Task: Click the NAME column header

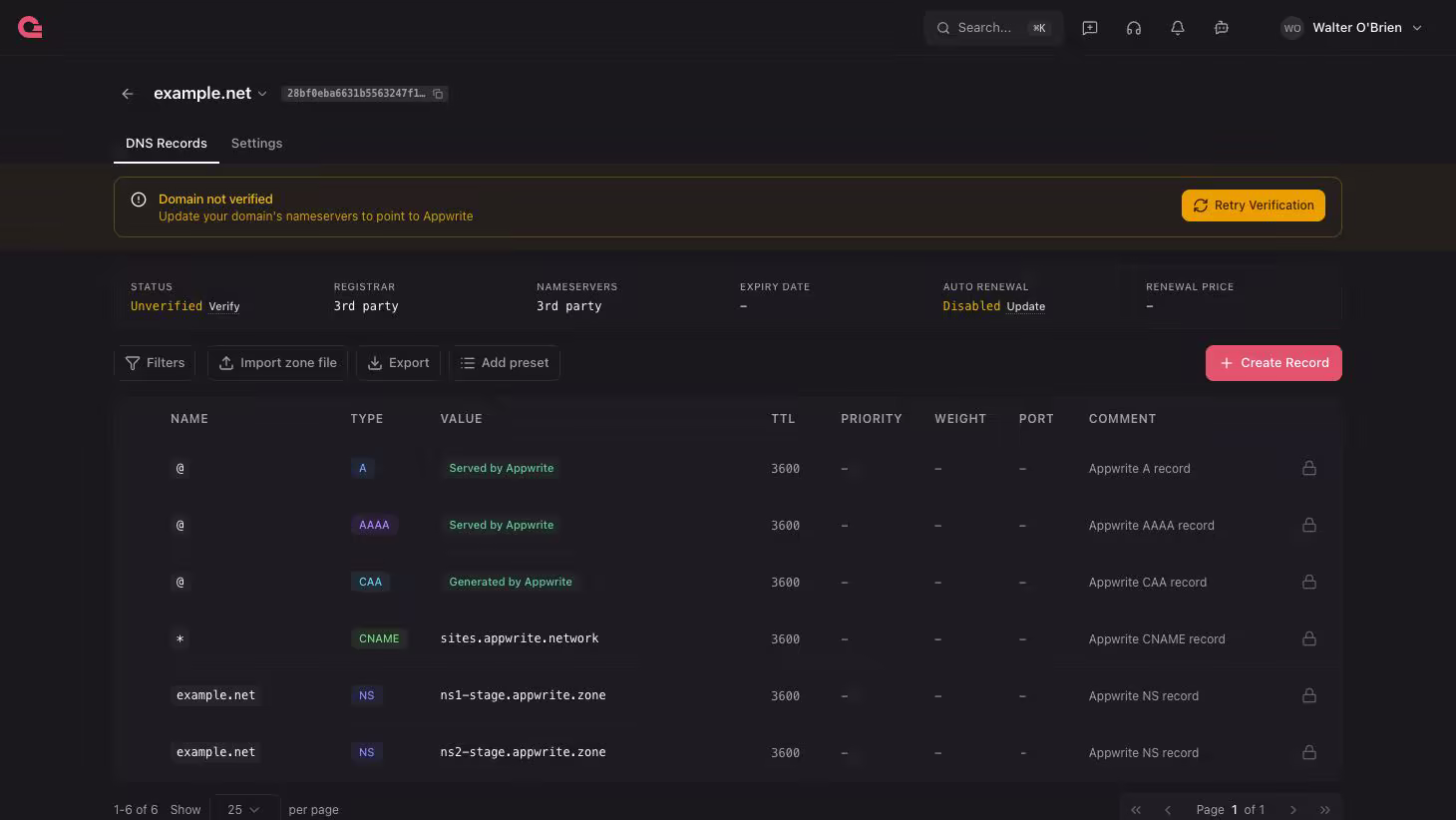Action: click(x=189, y=419)
